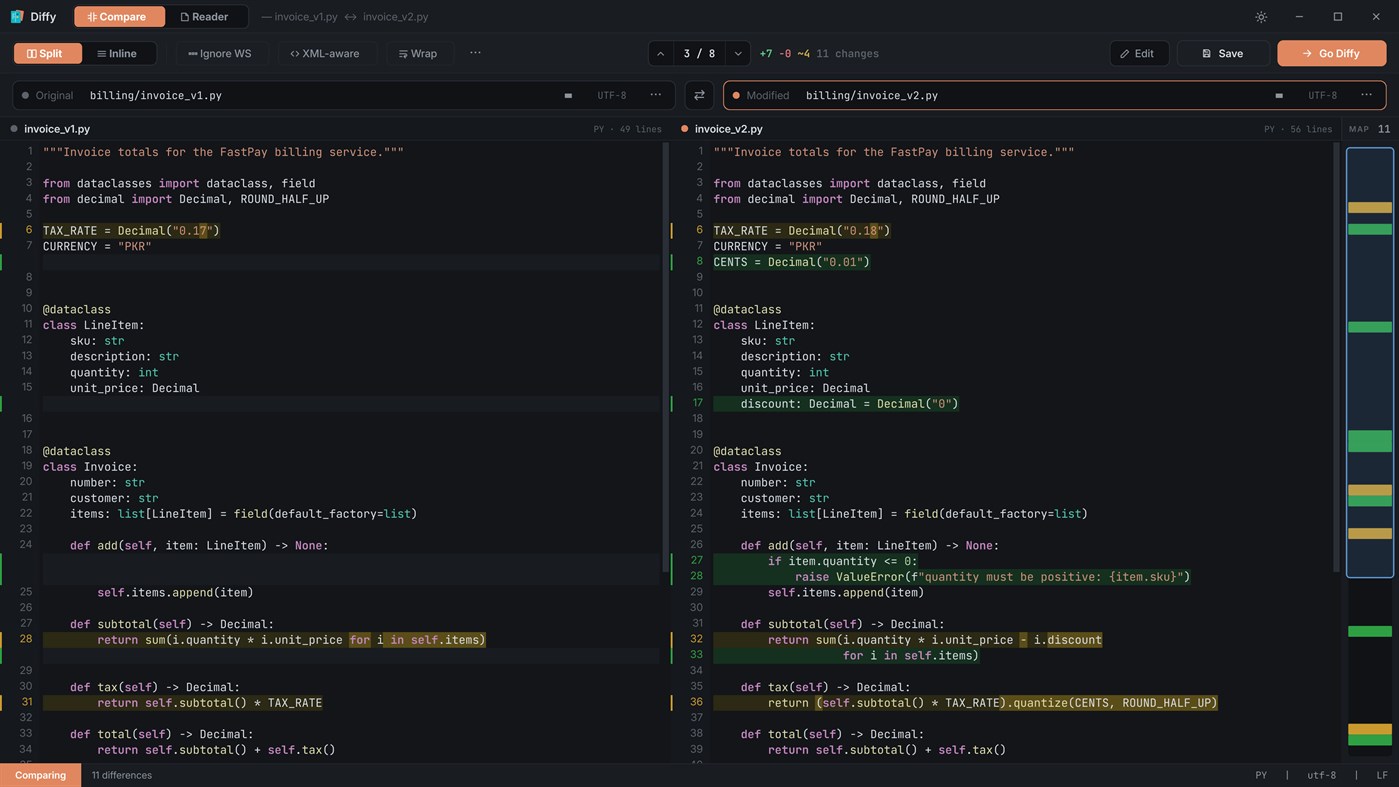Open the Original file browse folder icon
The width and height of the screenshot is (1399, 787).
[x=568, y=95]
